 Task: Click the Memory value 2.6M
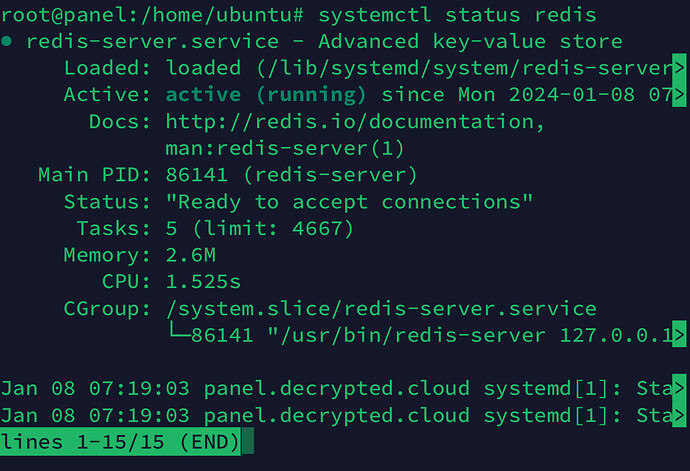[x=191, y=255]
